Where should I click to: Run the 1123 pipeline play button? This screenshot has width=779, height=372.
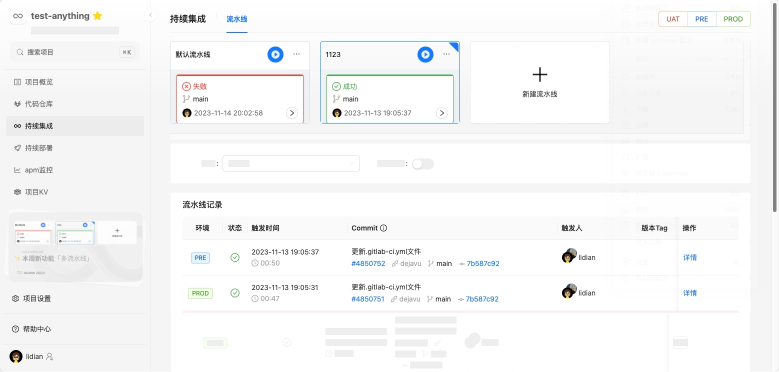(x=425, y=54)
